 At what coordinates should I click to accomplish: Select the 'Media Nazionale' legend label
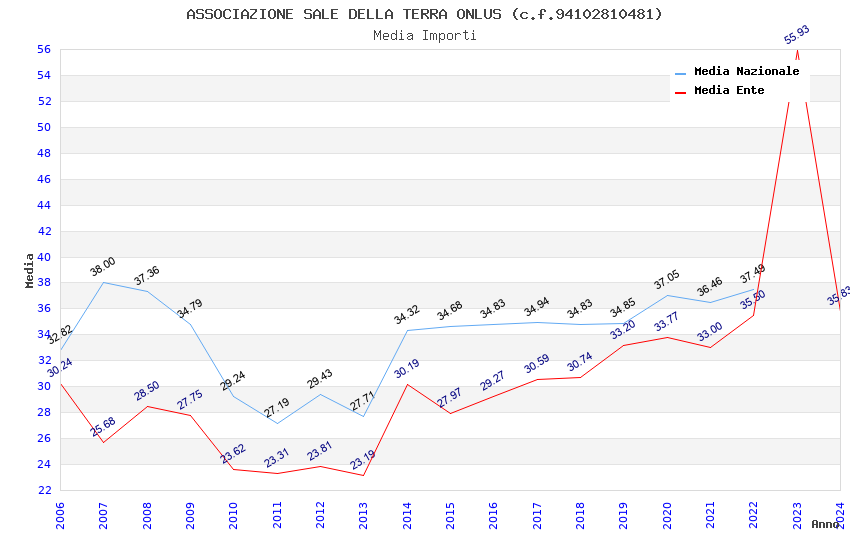(x=746, y=71)
